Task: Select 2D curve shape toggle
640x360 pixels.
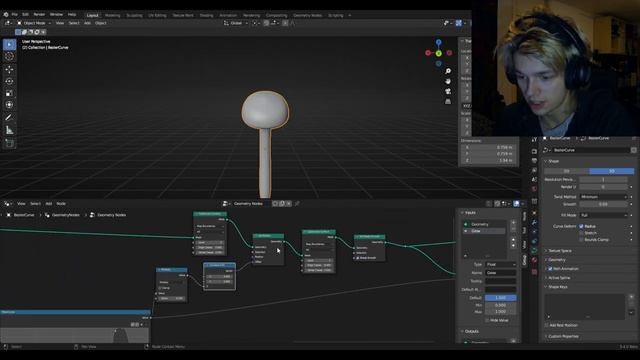Action: (x=567, y=171)
